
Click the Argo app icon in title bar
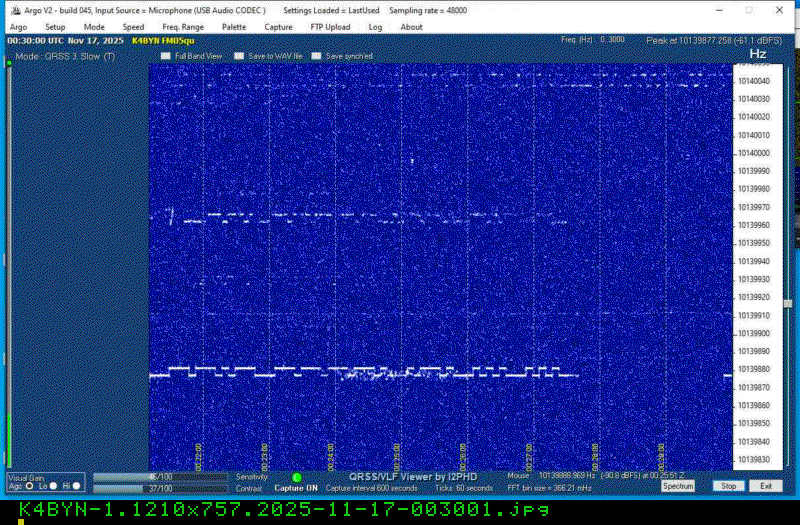point(15,9)
